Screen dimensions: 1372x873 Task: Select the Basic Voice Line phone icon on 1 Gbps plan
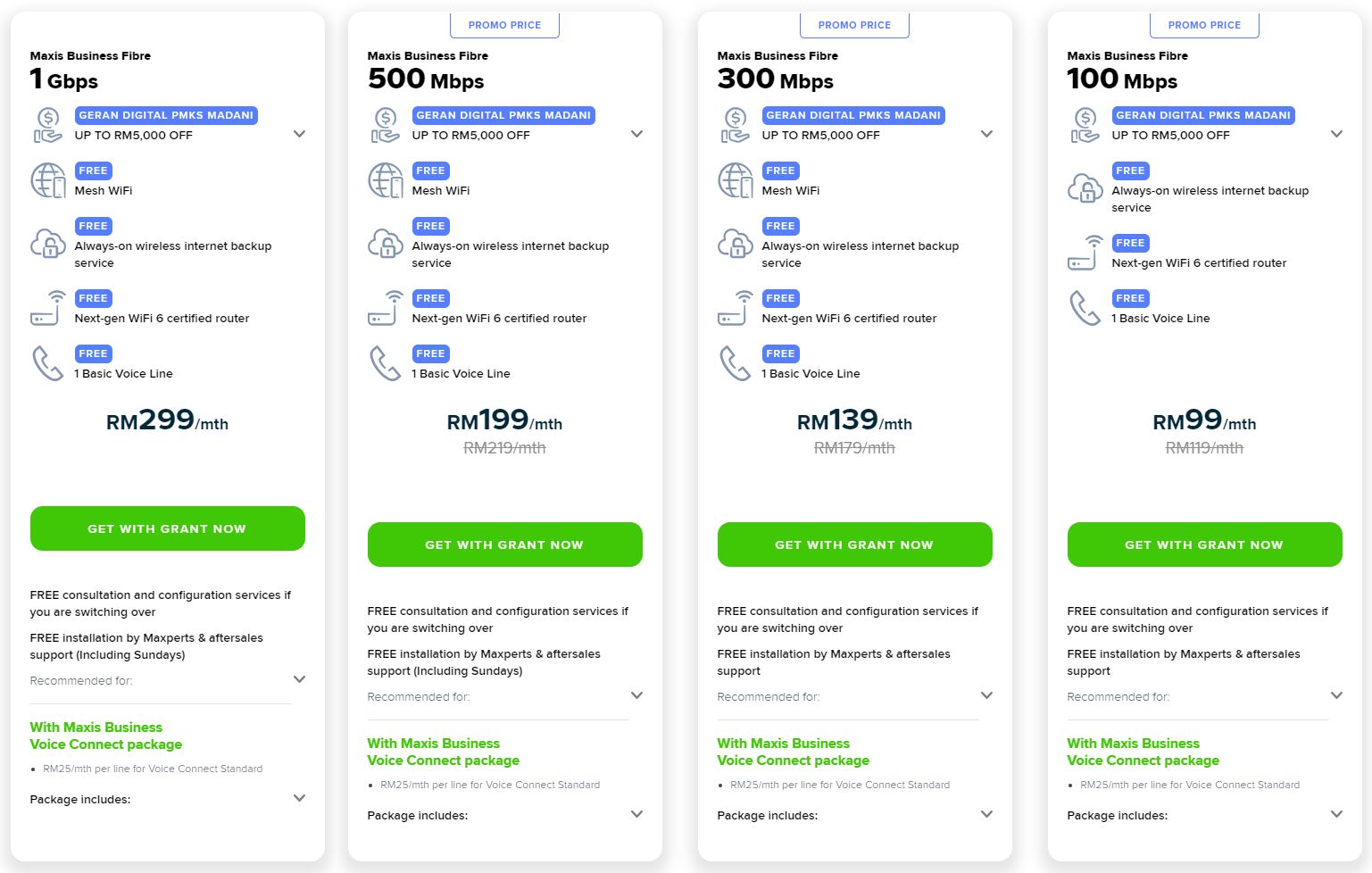tap(47, 363)
